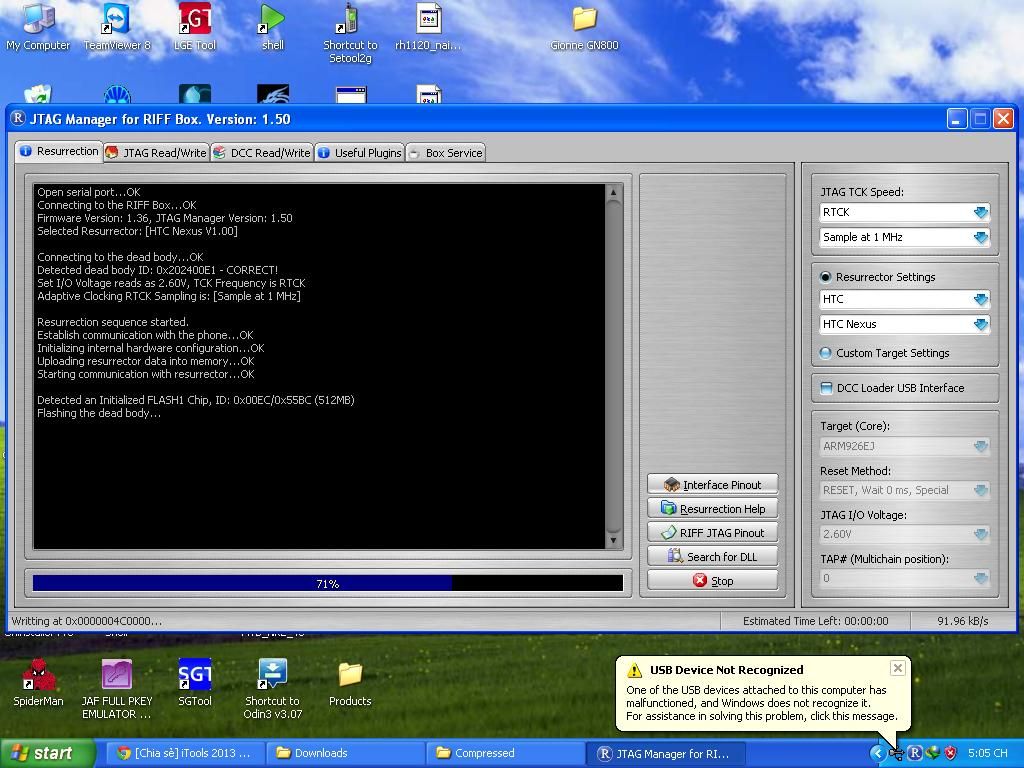The image size is (1024, 768).
Task: Select the rh1120_nai file icon on desktop
Action: [x=428, y=26]
